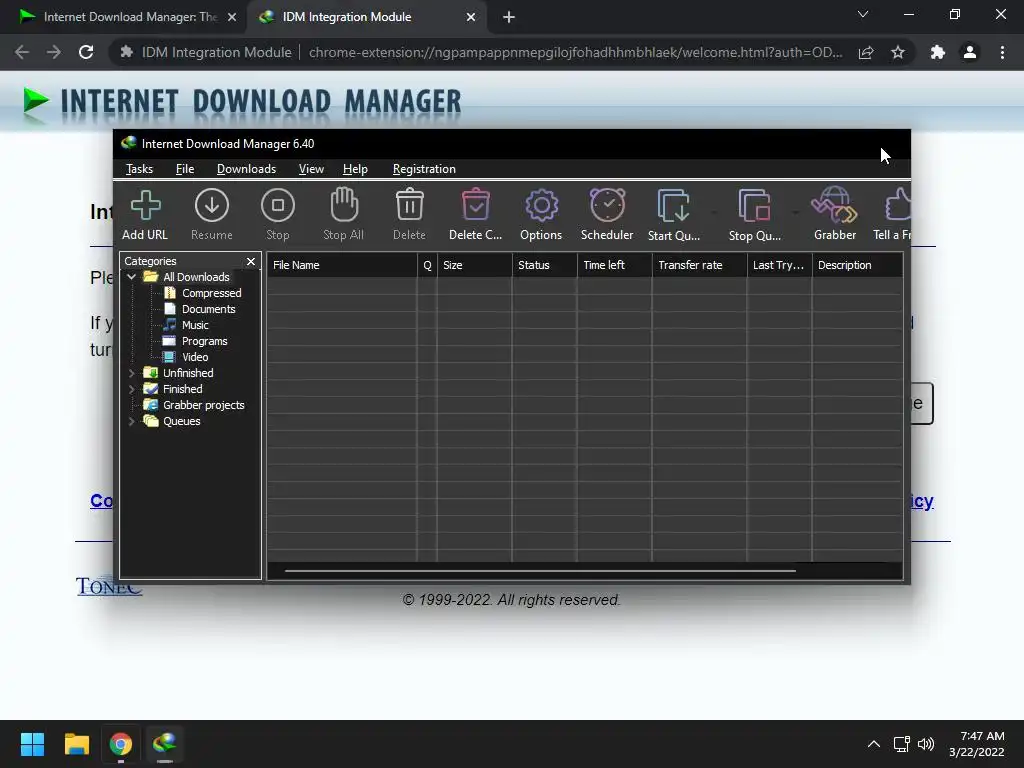Open the Downloads menu
1024x768 pixels.
pyautogui.click(x=246, y=169)
